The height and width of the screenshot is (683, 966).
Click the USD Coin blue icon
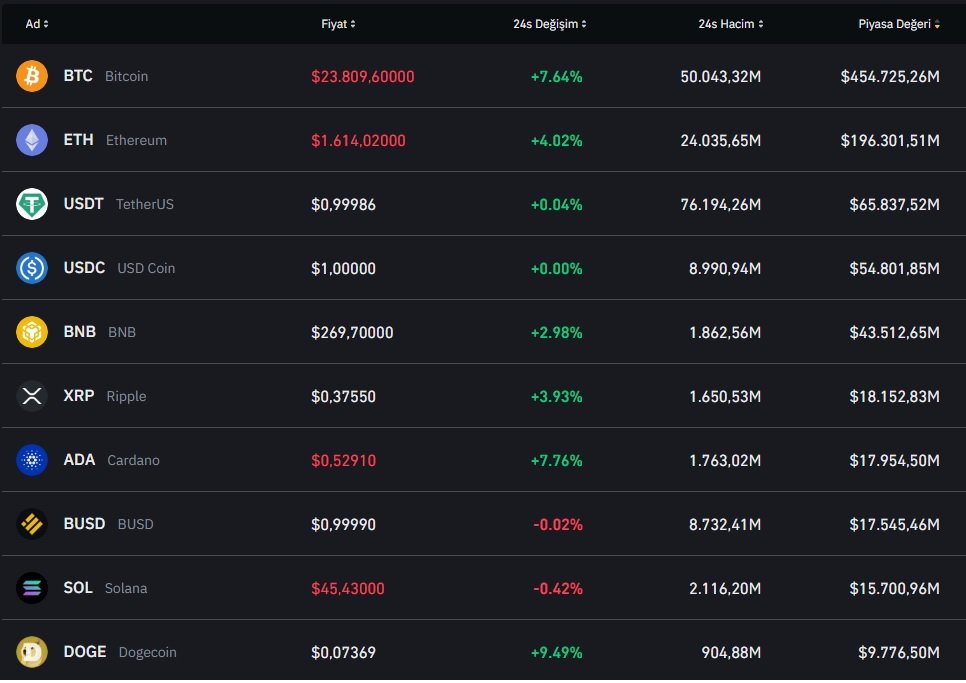click(32, 268)
